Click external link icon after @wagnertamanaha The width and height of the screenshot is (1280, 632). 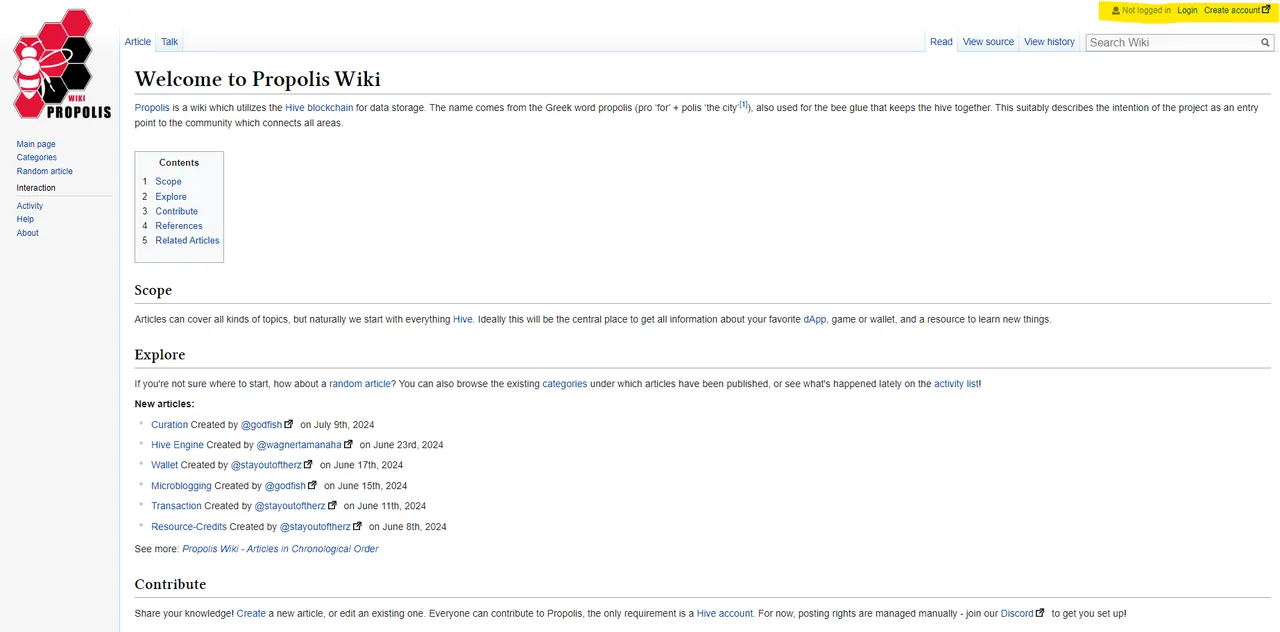[349, 444]
